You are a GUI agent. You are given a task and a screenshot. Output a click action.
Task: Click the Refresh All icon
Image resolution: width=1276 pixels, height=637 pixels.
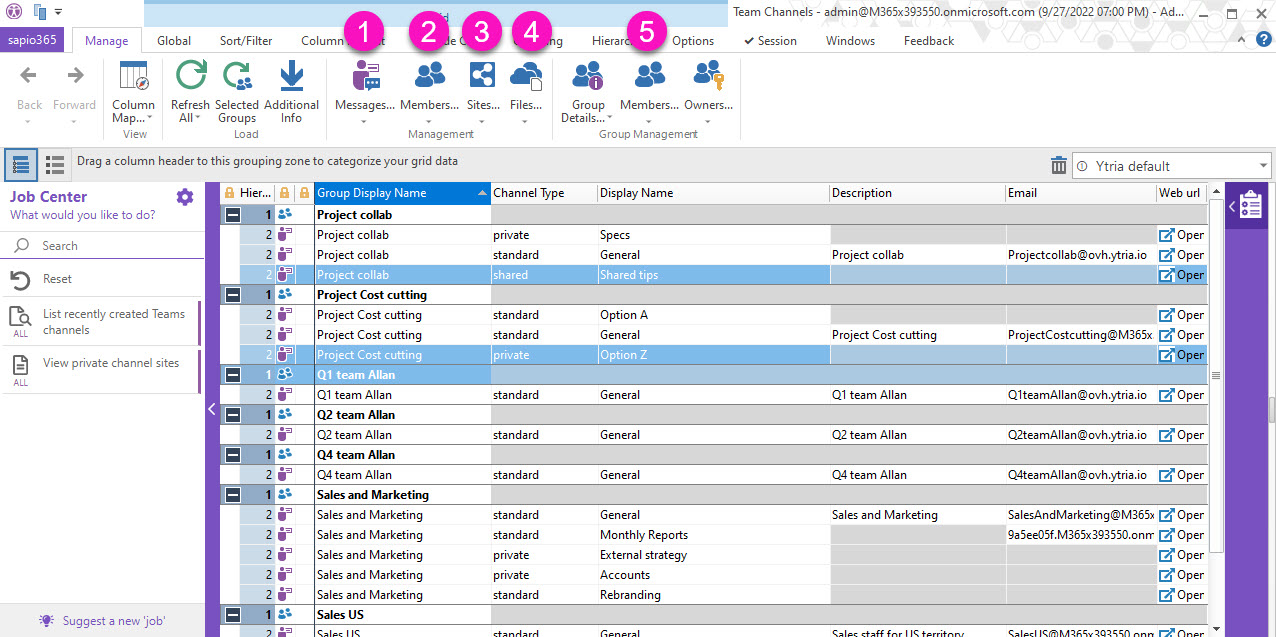190,78
